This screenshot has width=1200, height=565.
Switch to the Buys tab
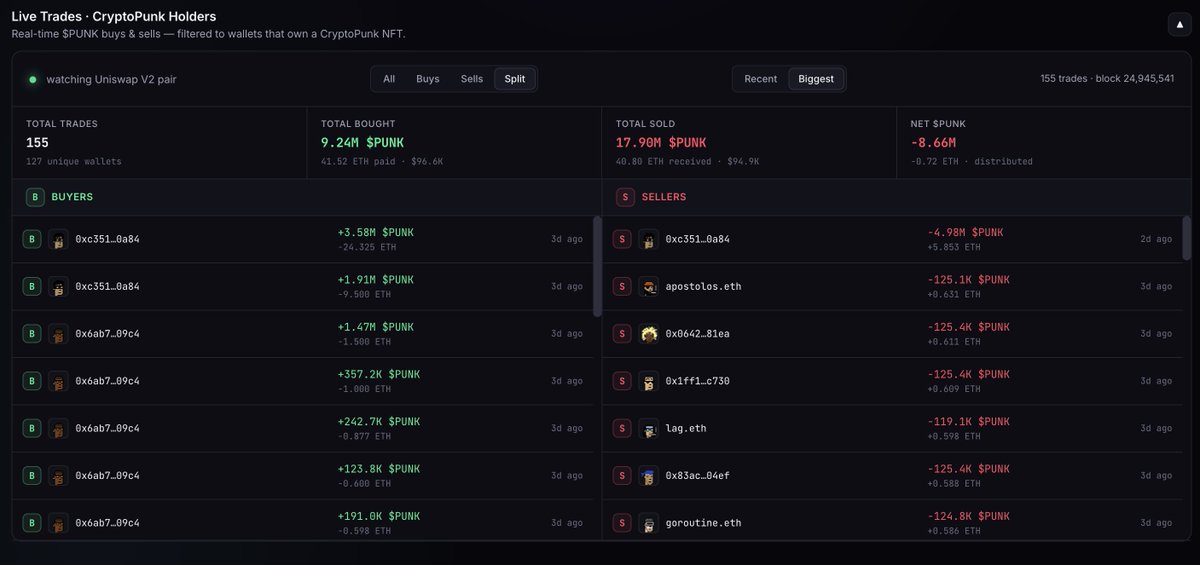click(x=428, y=79)
